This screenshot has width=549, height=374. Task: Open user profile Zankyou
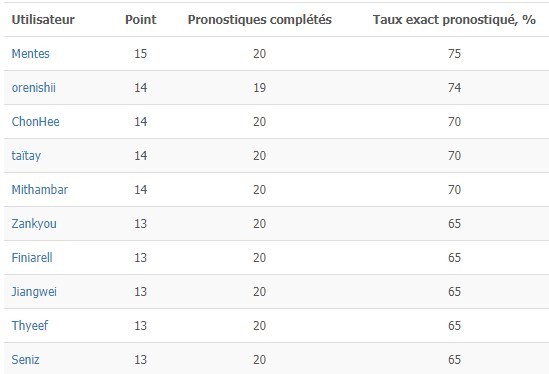point(34,224)
